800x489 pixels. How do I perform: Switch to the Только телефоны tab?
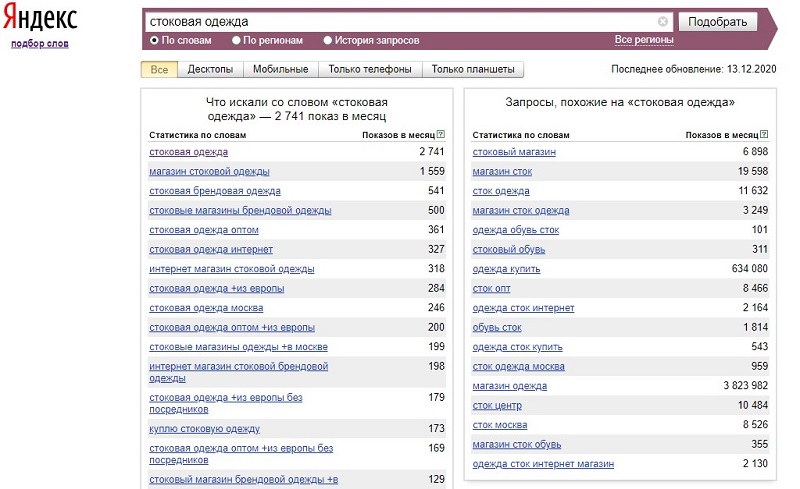[370, 69]
